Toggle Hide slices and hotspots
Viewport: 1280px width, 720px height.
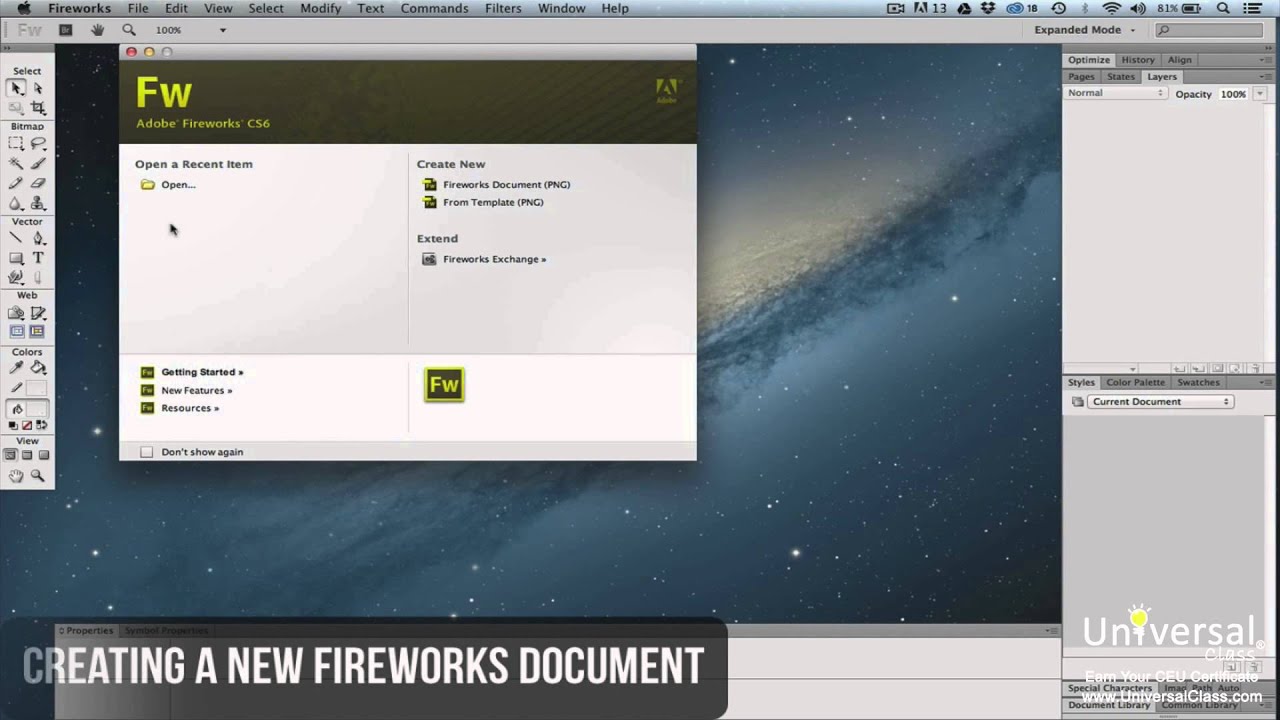(x=17, y=331)
